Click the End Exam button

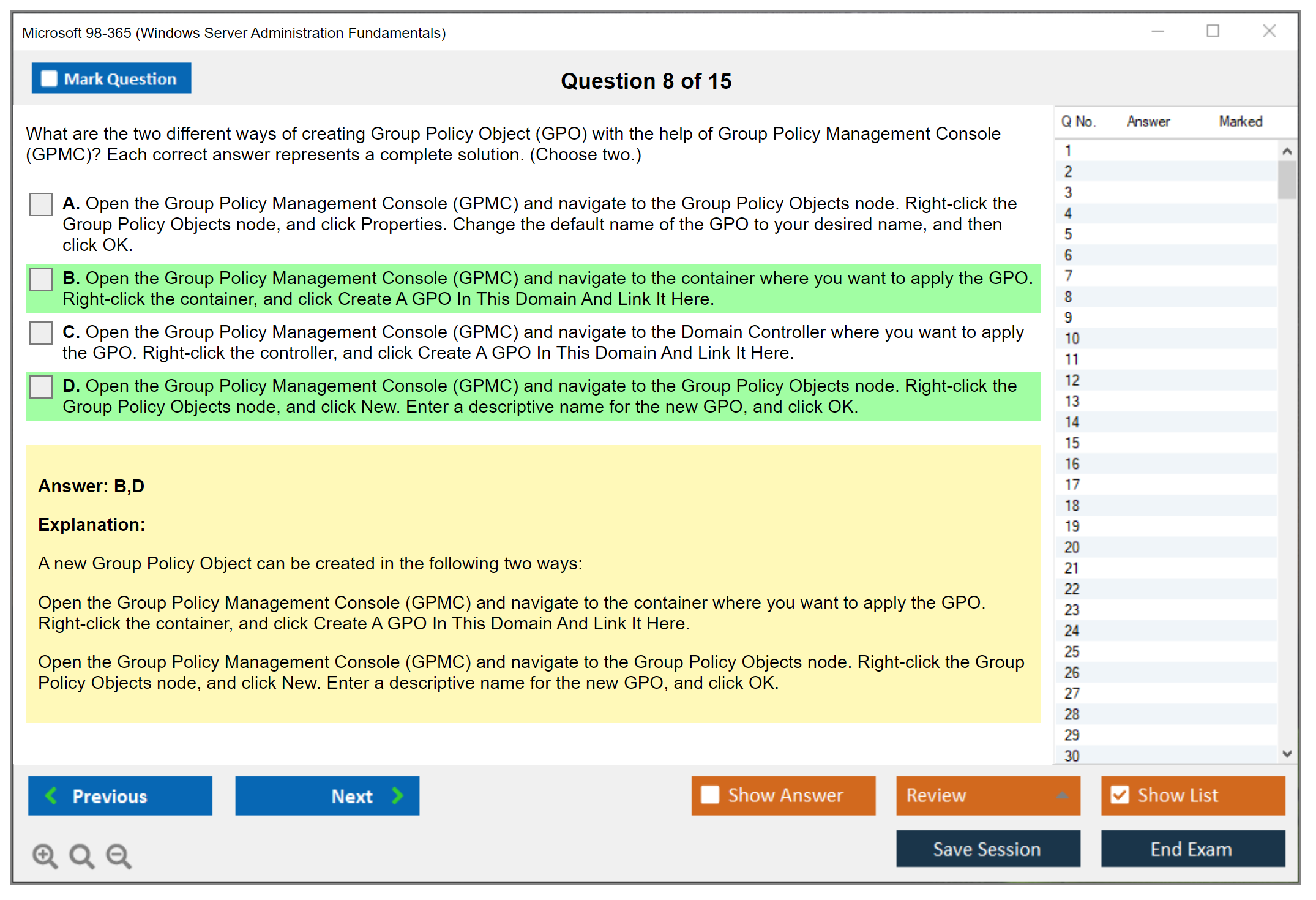(x=1192, y=849)
